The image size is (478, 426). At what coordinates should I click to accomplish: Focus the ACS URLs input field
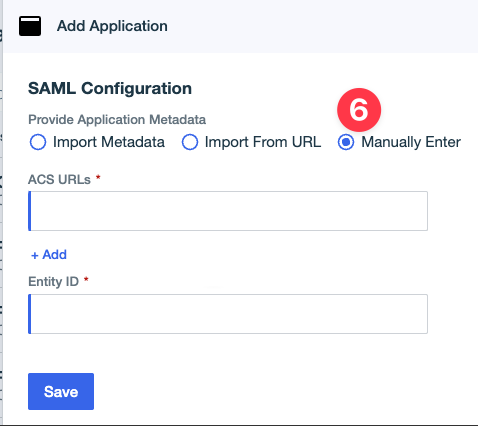[228, 211]
